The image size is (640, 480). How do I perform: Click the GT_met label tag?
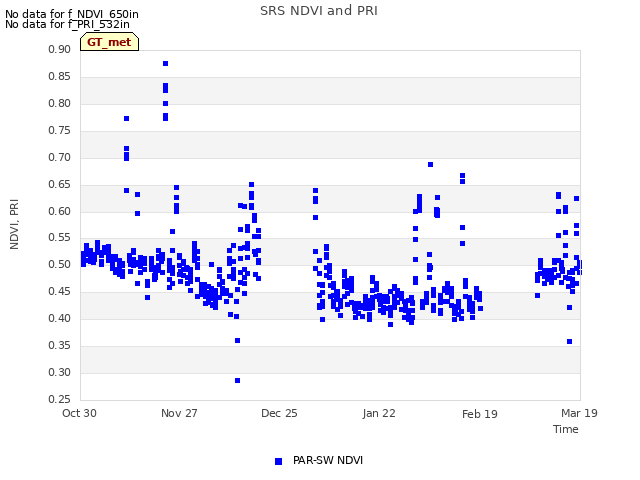109,42
